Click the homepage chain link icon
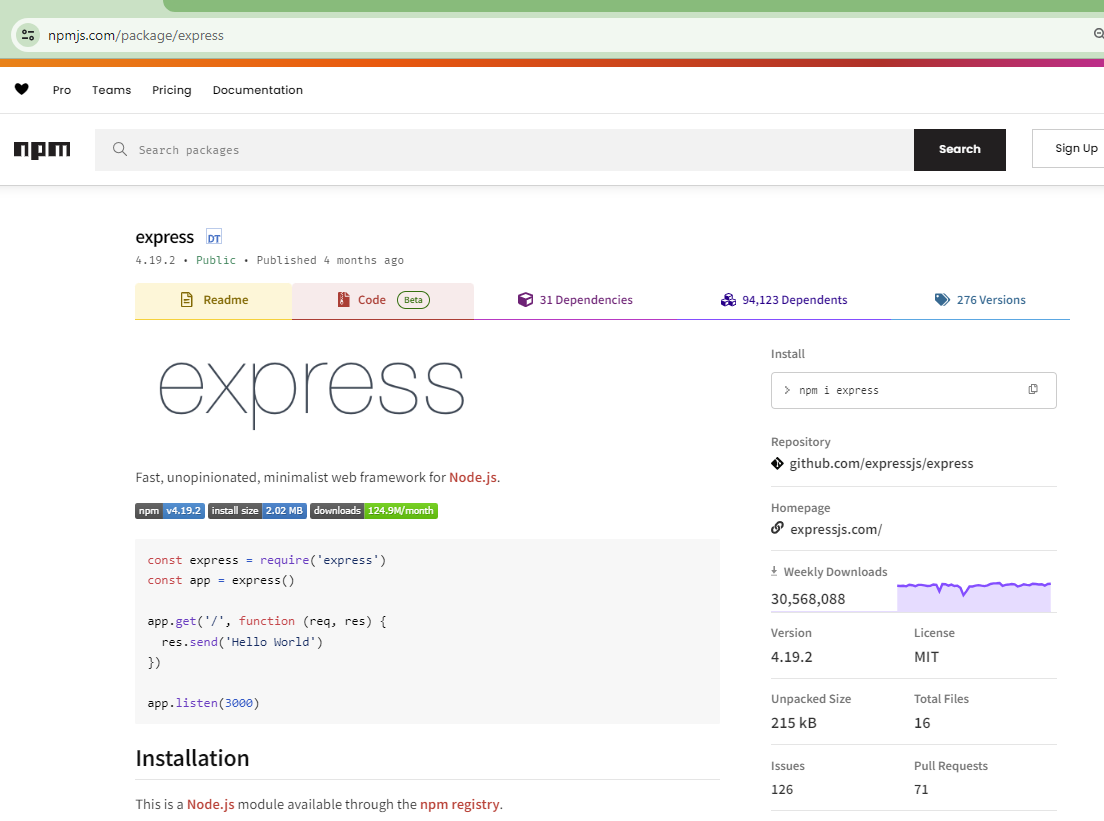 pyautogui.click(x=777, y=527)
